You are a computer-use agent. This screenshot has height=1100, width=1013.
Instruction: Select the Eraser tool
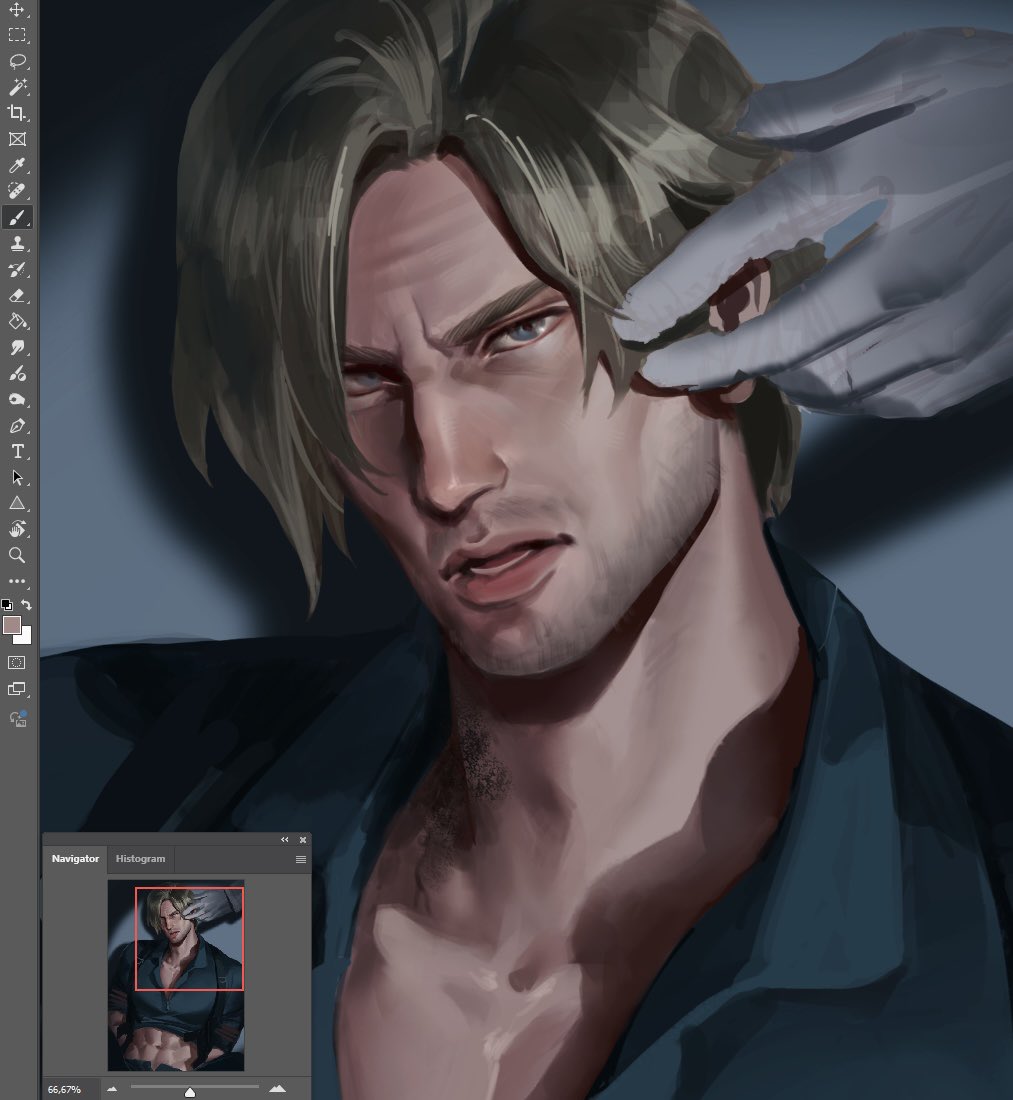pos(17,295)
